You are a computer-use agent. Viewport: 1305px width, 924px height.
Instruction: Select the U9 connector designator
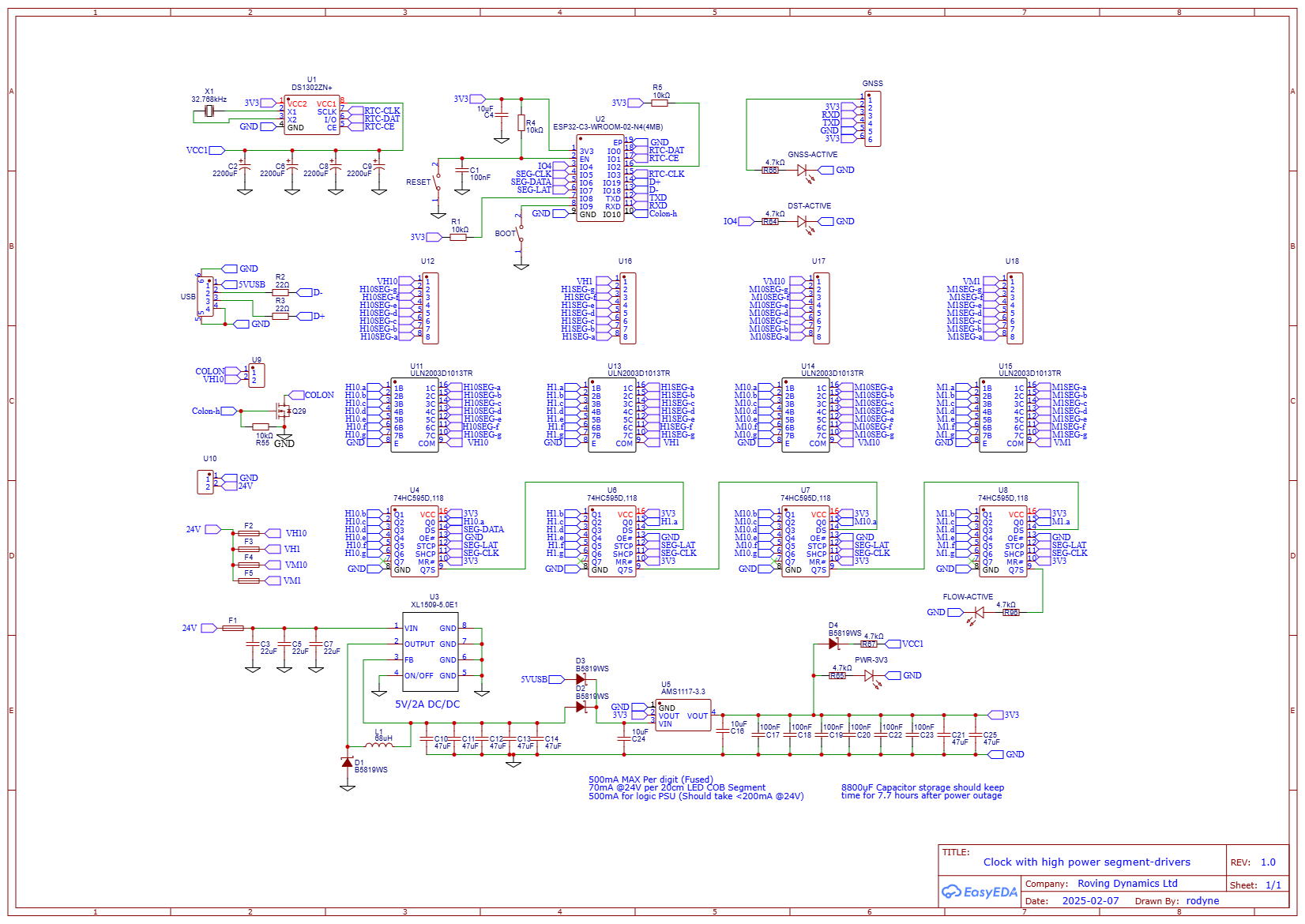tap(257, 360)
